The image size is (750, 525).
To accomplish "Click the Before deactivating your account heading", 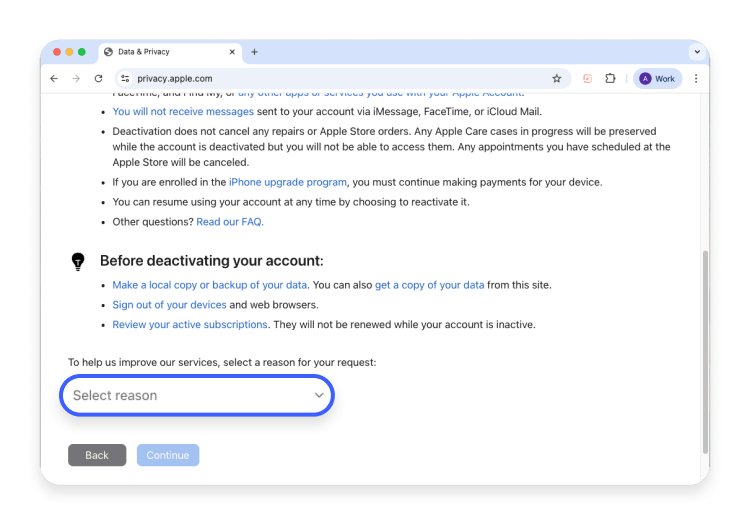I will [x=211, y=261].
